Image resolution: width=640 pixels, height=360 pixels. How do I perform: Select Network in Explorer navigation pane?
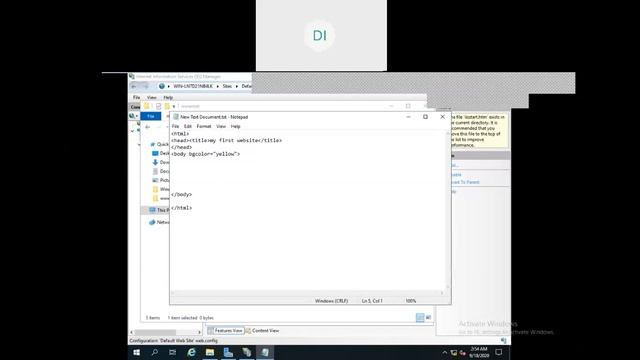click(159, 222)
